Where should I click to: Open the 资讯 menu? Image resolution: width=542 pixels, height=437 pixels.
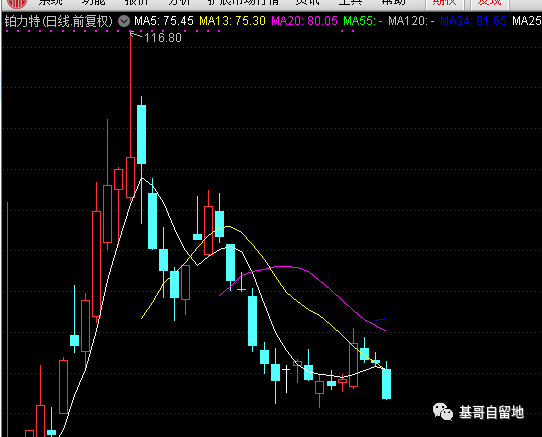point(307,3)
